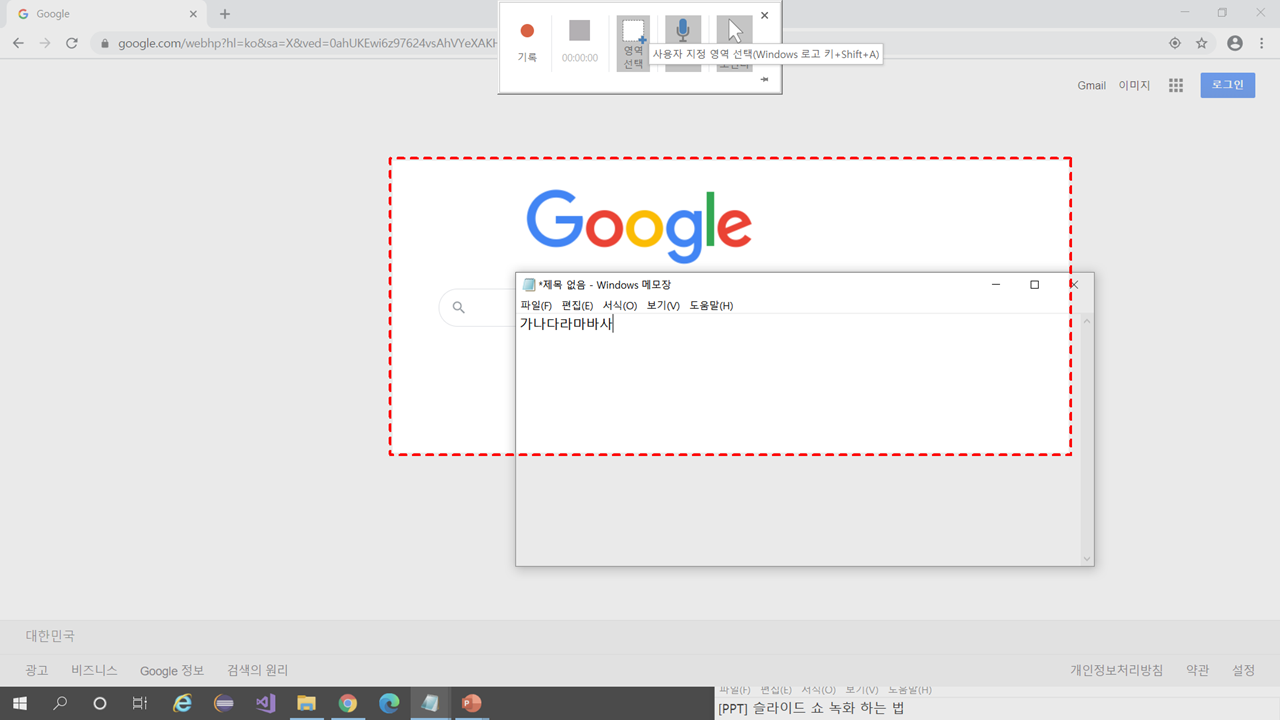Click the Notepad scrollbar up arrow

[x=1087, y=321]
